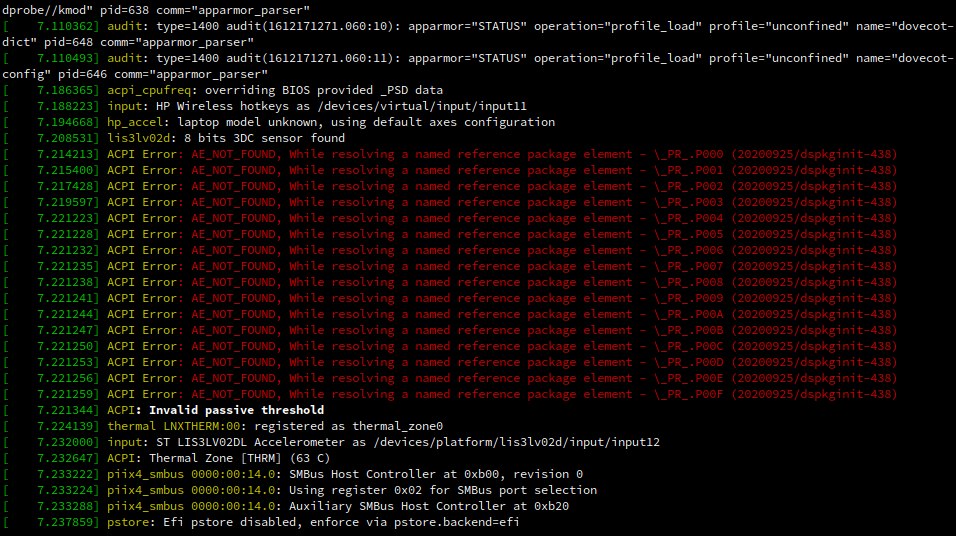Image resolution: width=956 pixels, height=536 pixels.
Task: Click 'Using register 0x02 for SMBus port selection'
Action: click(x=443, y=490)
